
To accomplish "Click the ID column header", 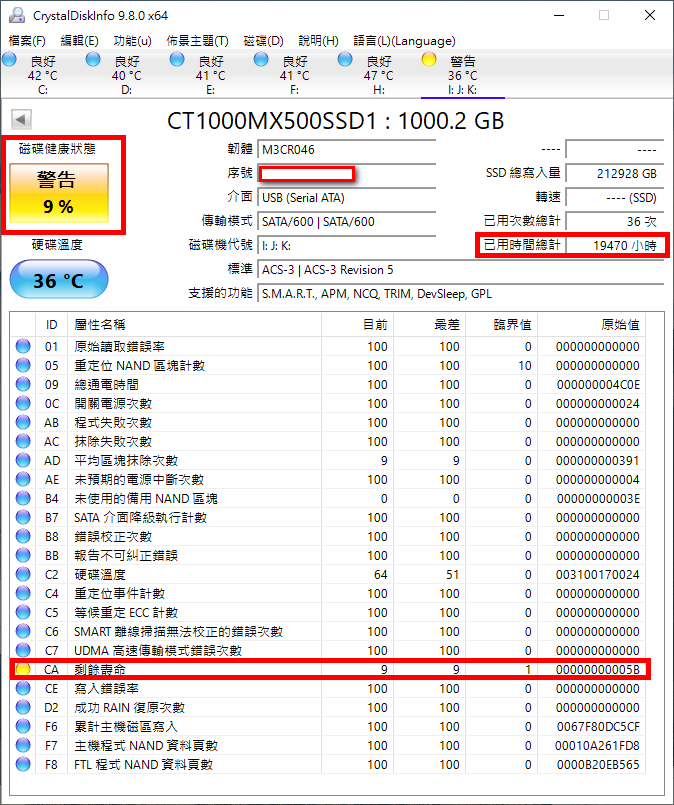I will [51, 324].
